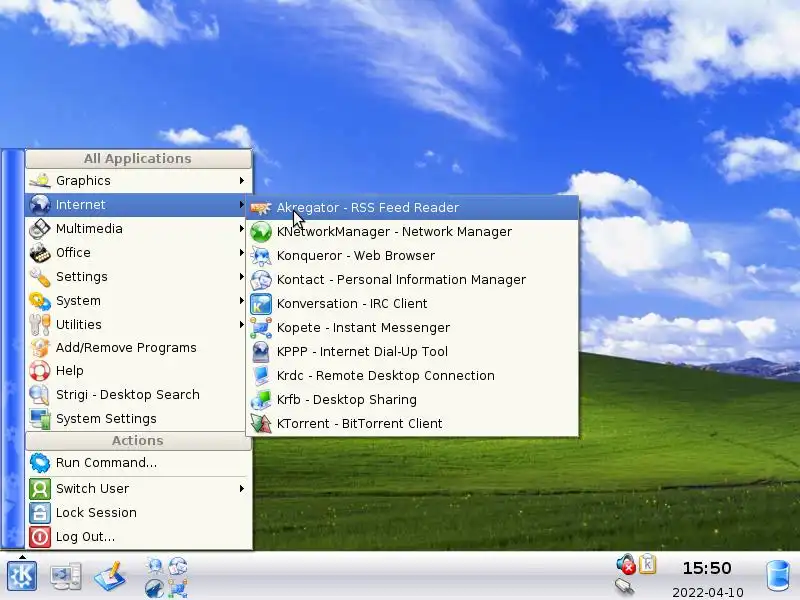800x600 pixels.
Task: Start Konqueror Web Browser
Action: [412, 256]
